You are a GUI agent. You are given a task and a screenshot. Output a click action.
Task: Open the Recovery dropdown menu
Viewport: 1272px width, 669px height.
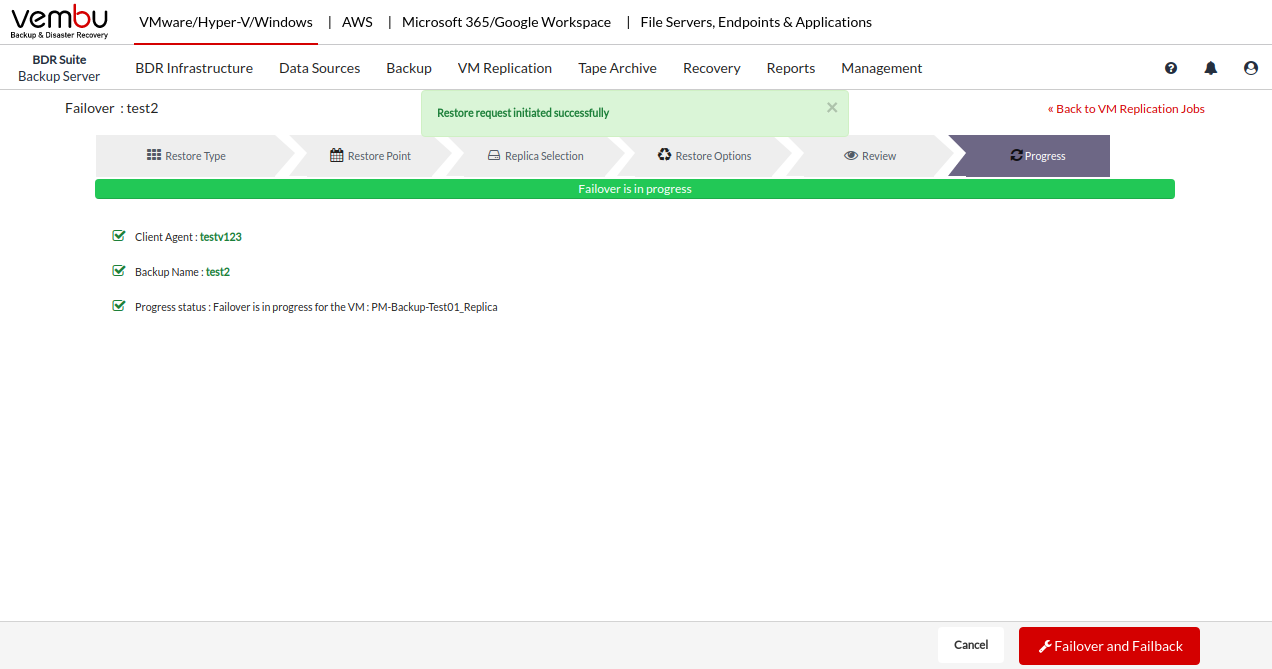tap(711, 68)
